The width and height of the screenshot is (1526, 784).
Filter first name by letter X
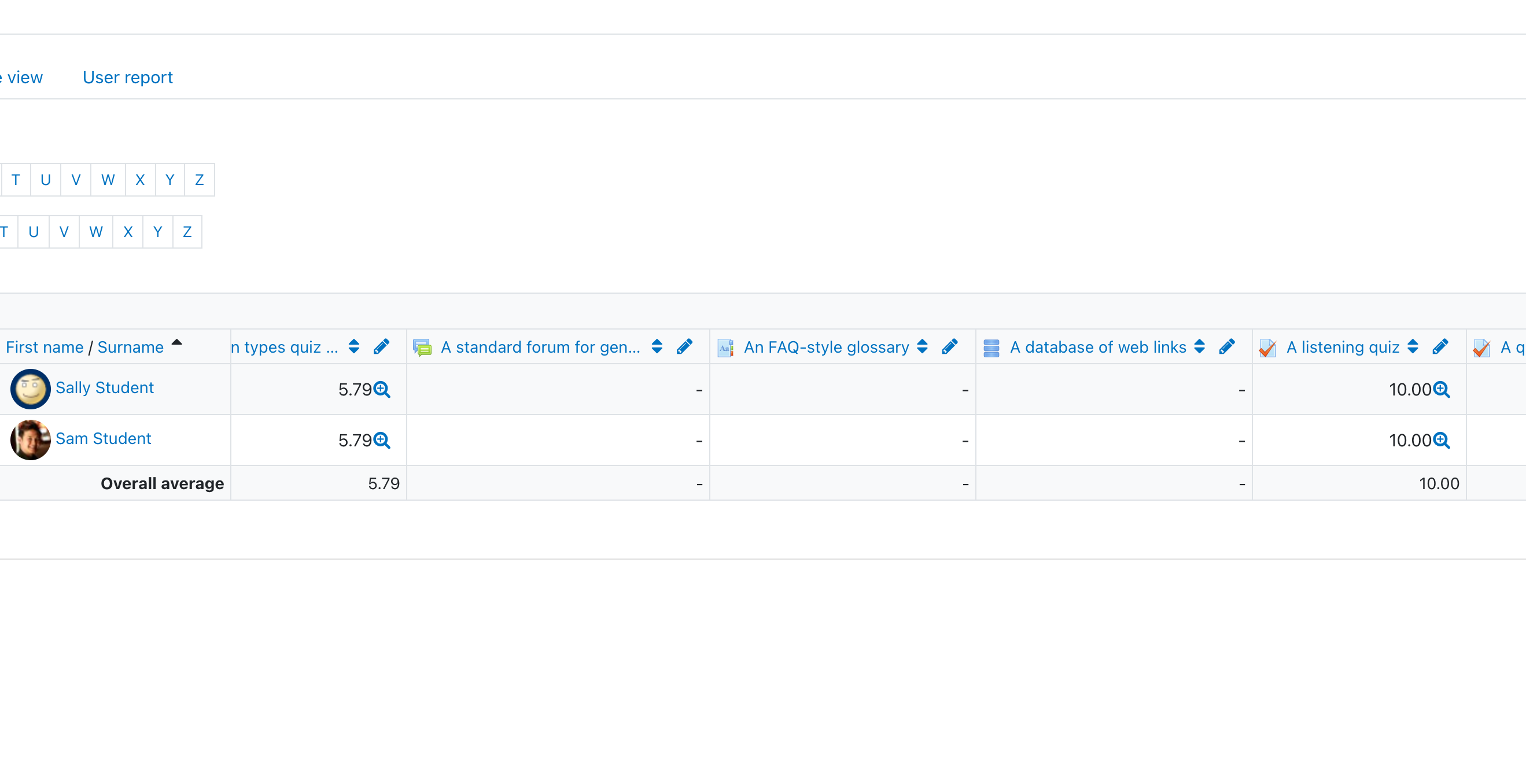[x=140, y=180]
